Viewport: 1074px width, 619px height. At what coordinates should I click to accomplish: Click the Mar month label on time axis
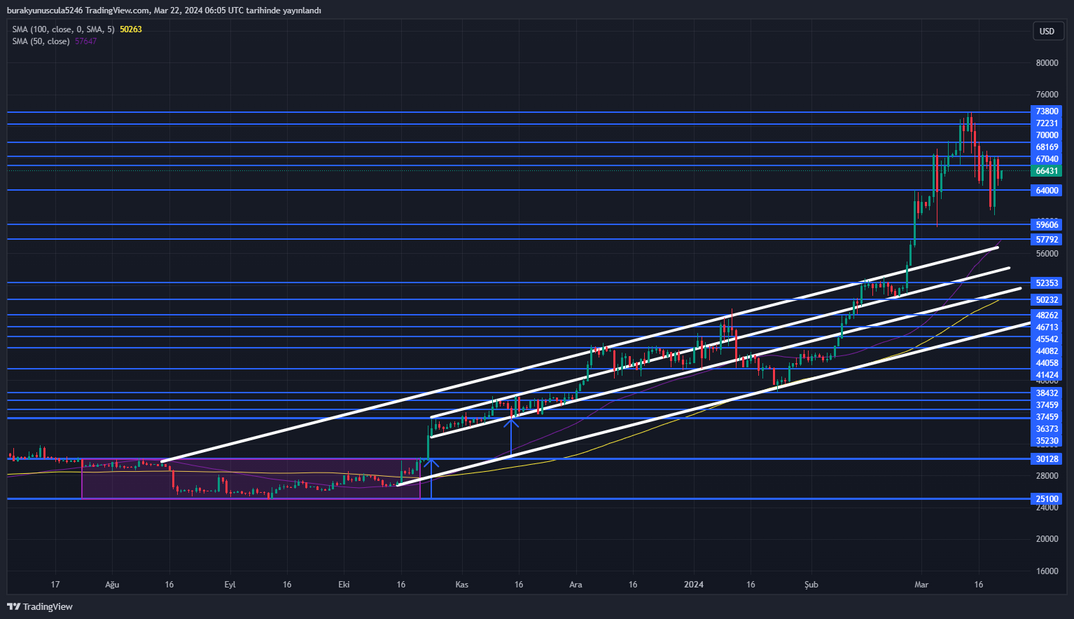(x=921, y=585)
